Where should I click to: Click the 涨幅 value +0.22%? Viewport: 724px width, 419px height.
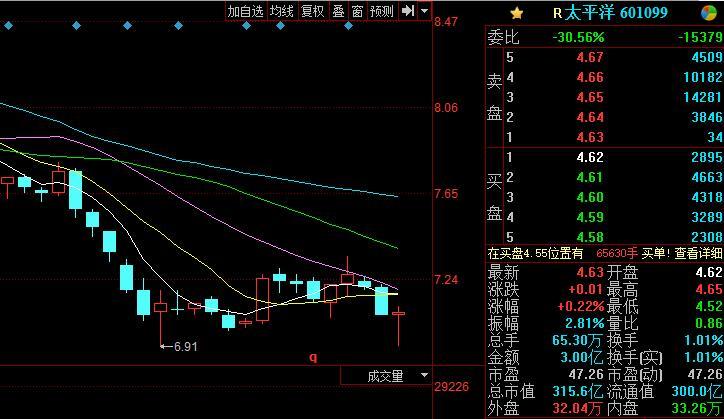580,306
